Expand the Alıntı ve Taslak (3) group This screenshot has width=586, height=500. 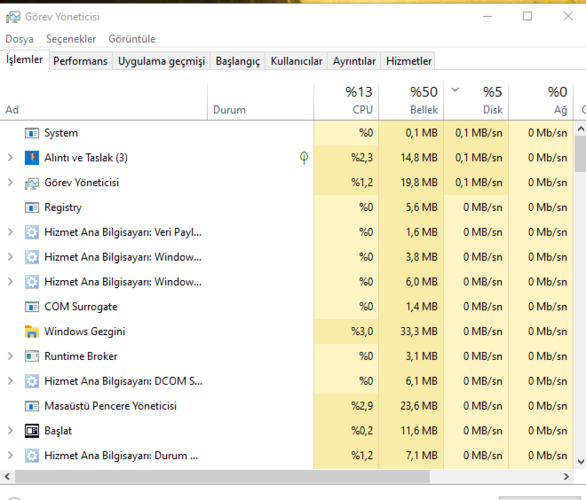point(10,158)
